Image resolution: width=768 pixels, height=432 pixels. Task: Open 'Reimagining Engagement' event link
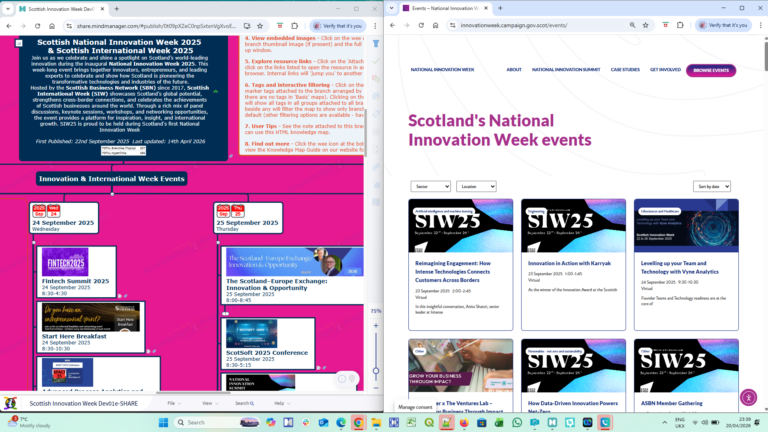point(453,271)
